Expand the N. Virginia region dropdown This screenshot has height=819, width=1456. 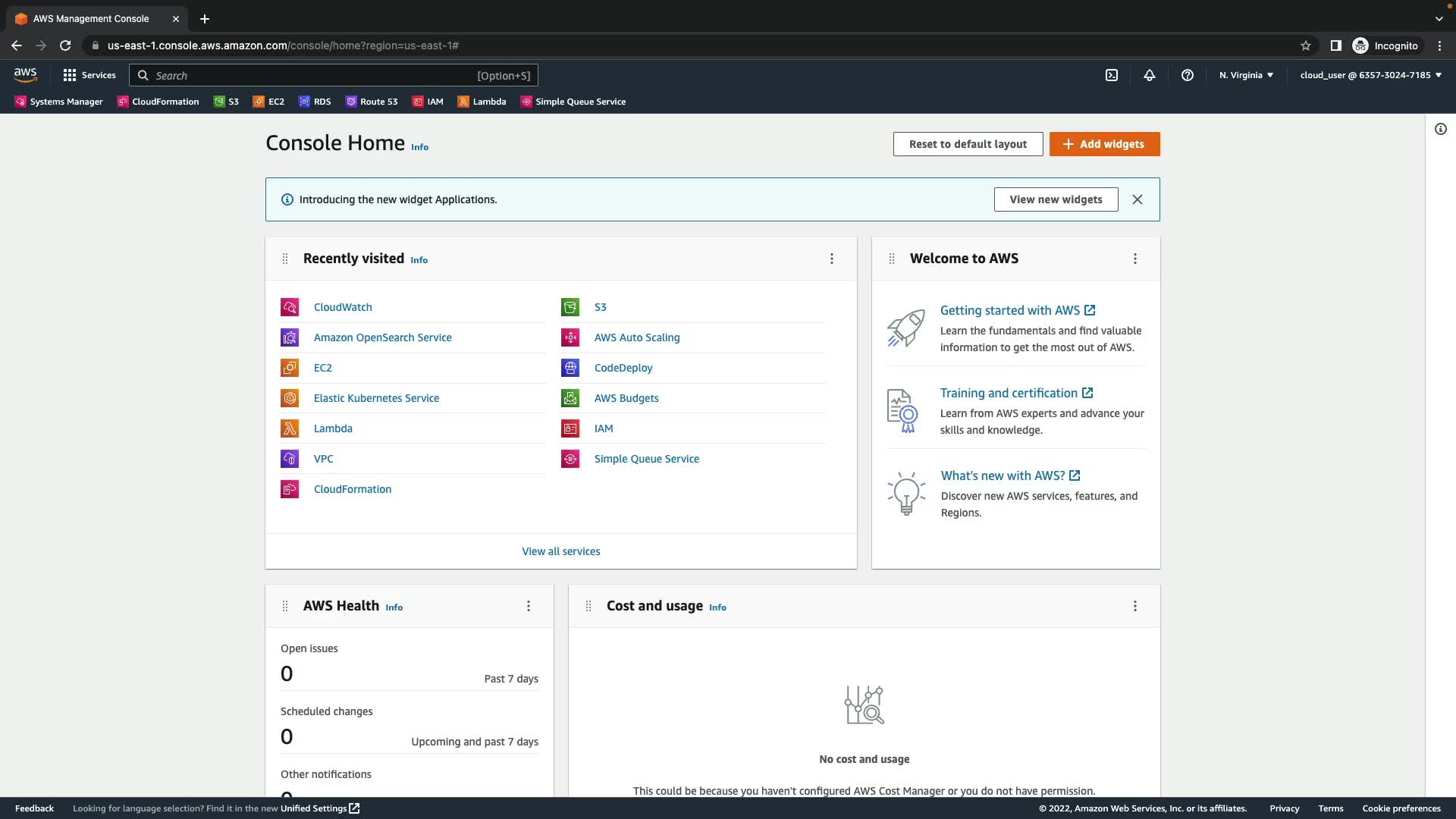click(x=1246, y=75)
